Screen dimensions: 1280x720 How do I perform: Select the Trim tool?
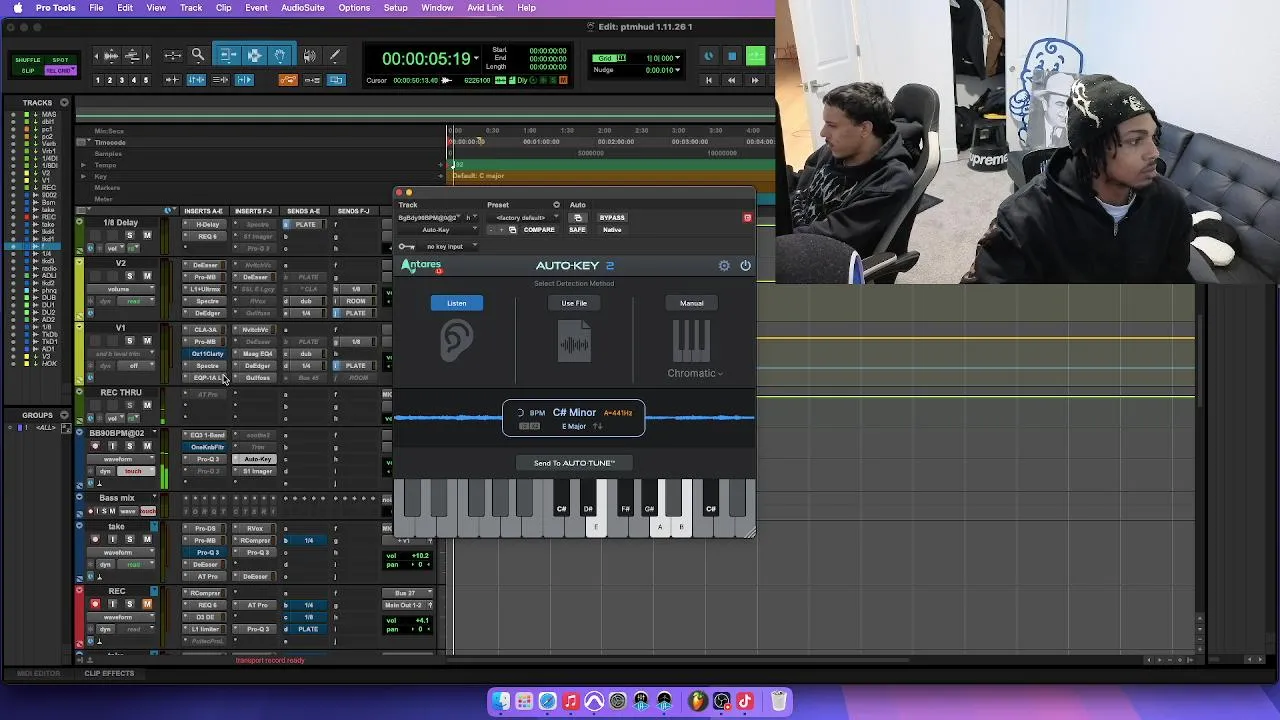[228, 56]
